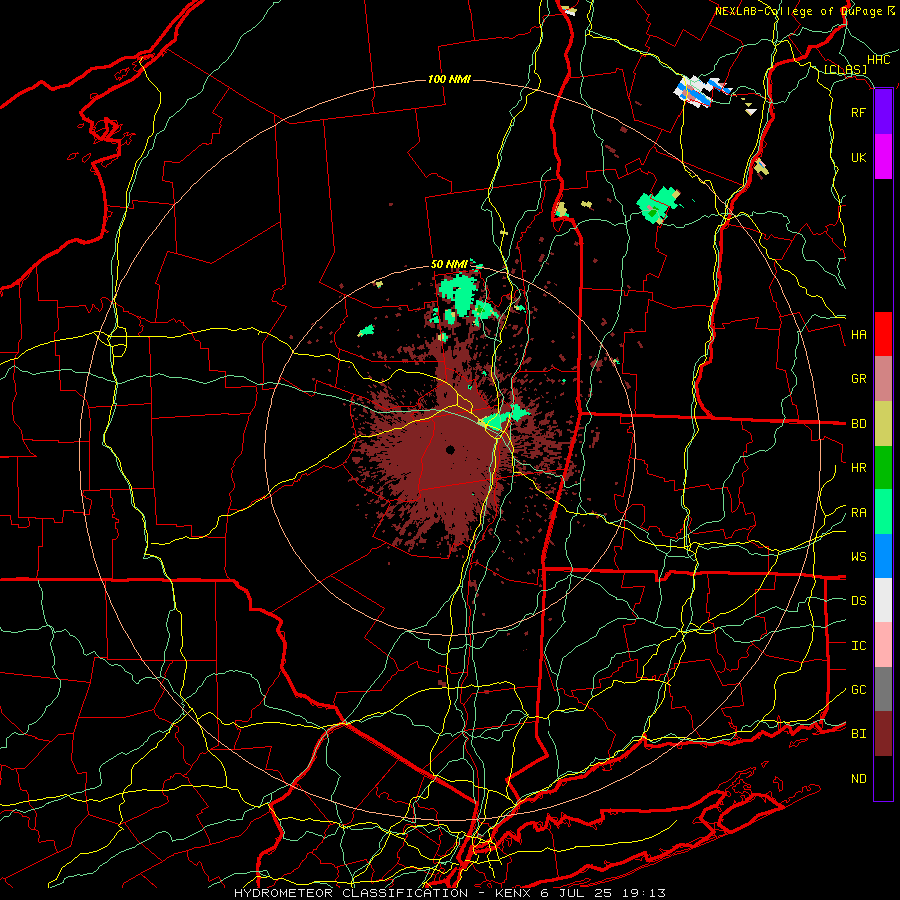The image size is (900, 900).
Task: Click the BD yellow legend swatch
Action: point(883,424)
